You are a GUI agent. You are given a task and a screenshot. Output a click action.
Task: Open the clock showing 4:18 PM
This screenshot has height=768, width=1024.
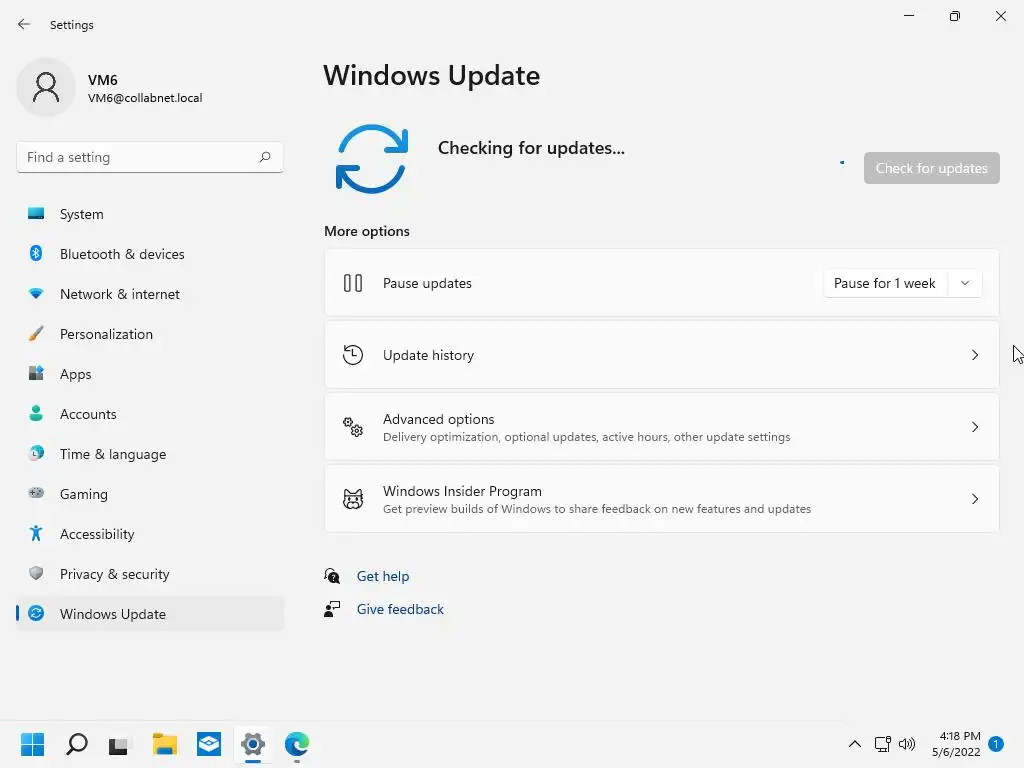(956, 744)
